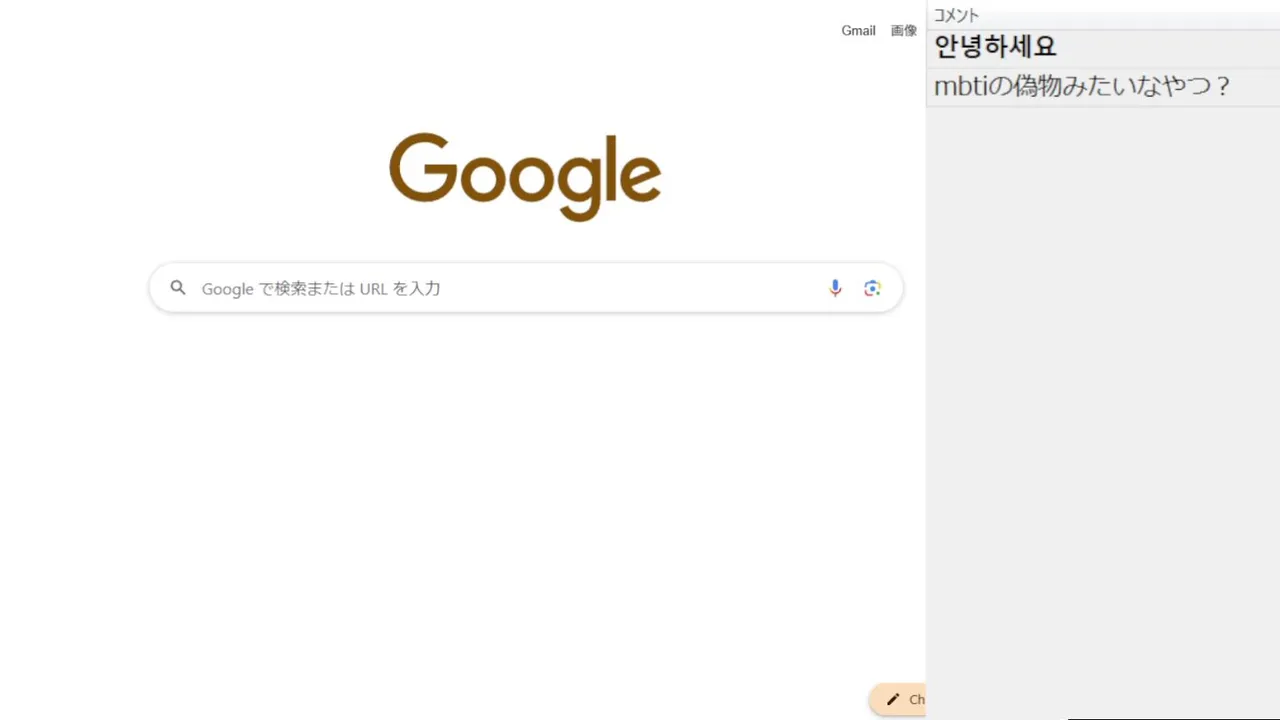Open the 画像 images link

coord(904,31)
